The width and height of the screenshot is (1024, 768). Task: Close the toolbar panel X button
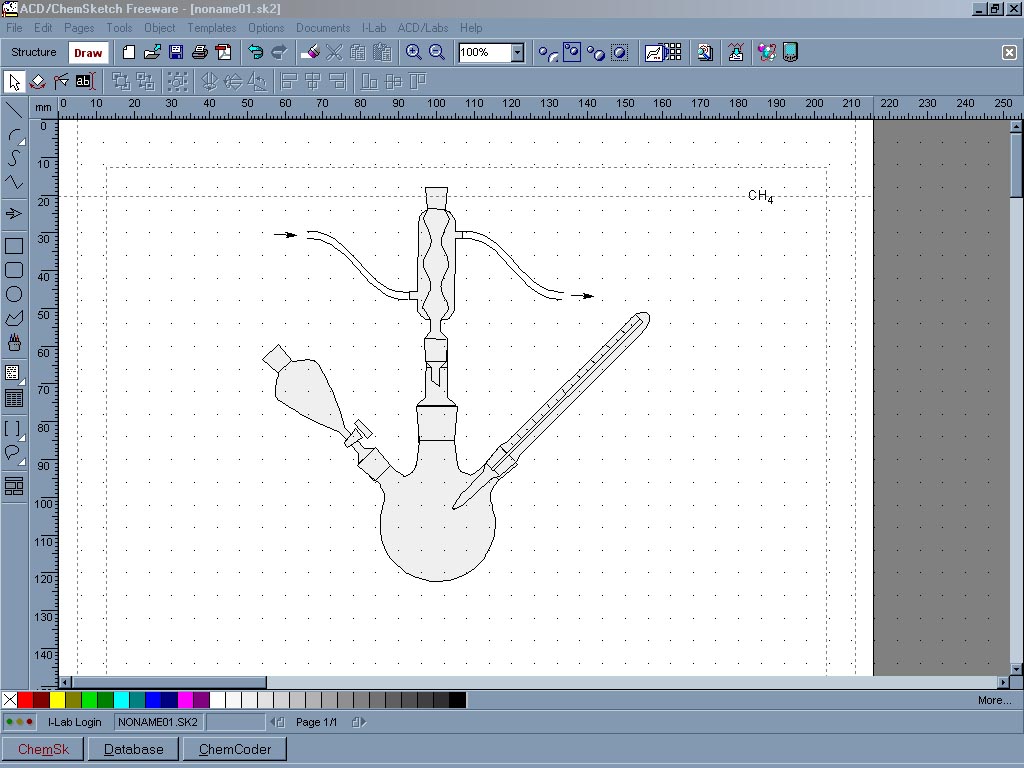[1009, 52]
